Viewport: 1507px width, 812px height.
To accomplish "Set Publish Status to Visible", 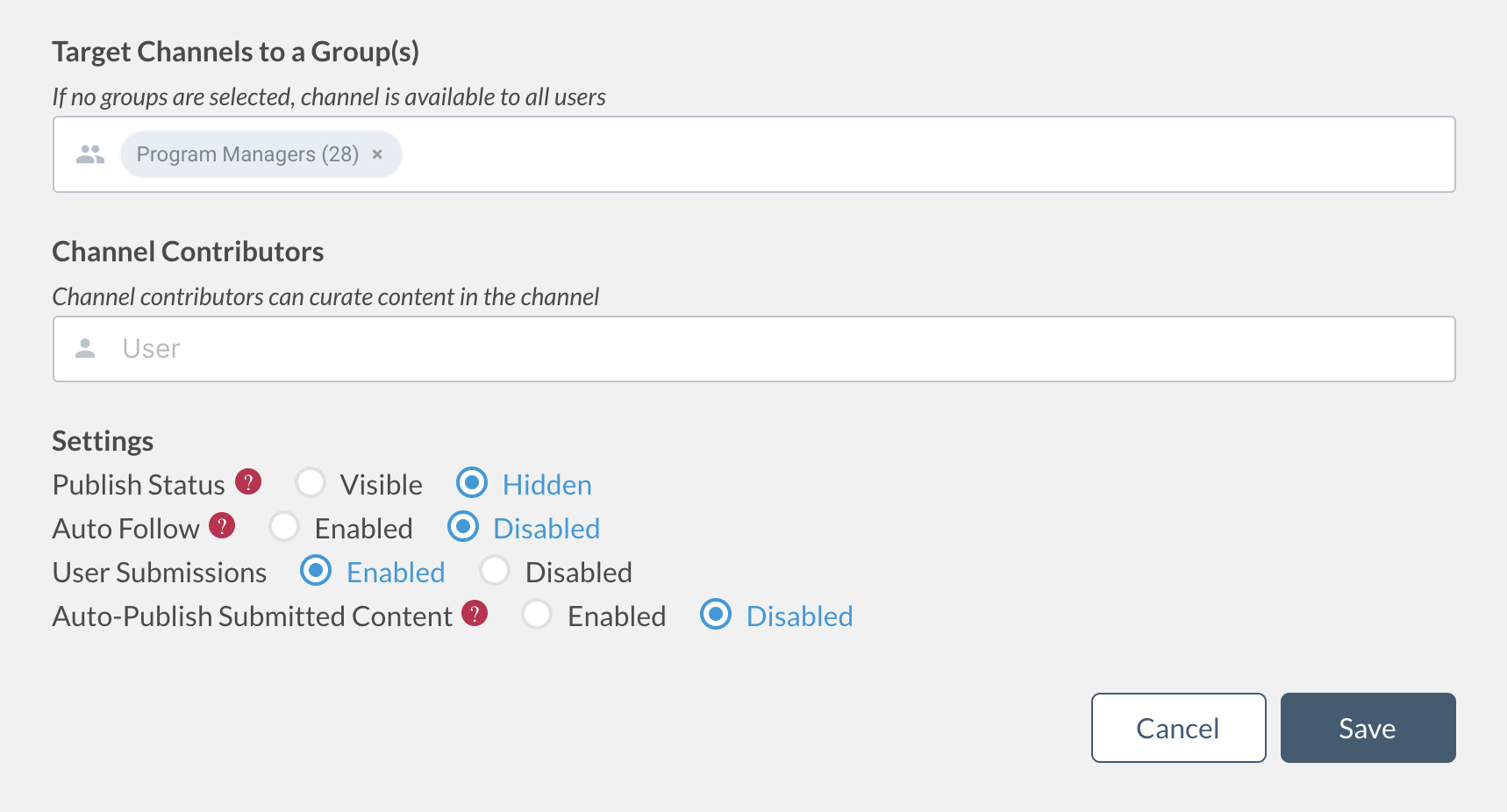I will pyautogui.click(x=311, y=482).
